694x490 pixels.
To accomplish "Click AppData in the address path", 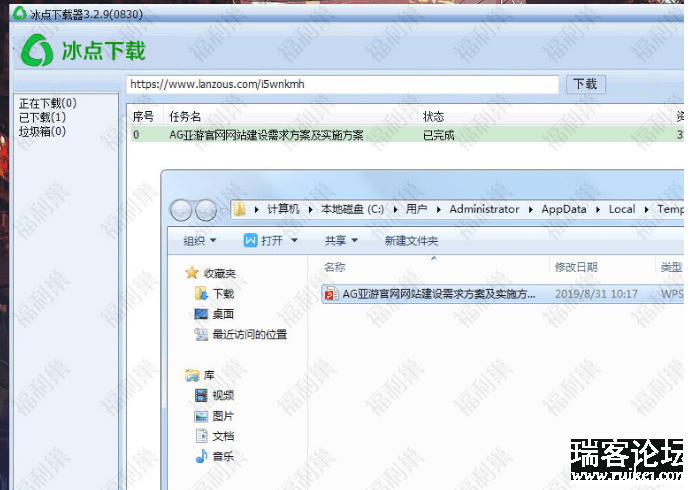I will [x=564, y=209].
